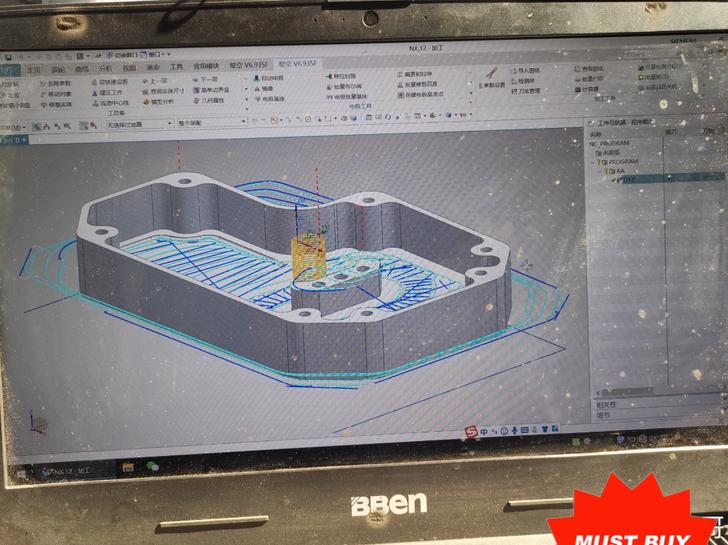728x545 pixels.
Task: Open WeChat from the Windows taskbar
Action: point(154,467)
